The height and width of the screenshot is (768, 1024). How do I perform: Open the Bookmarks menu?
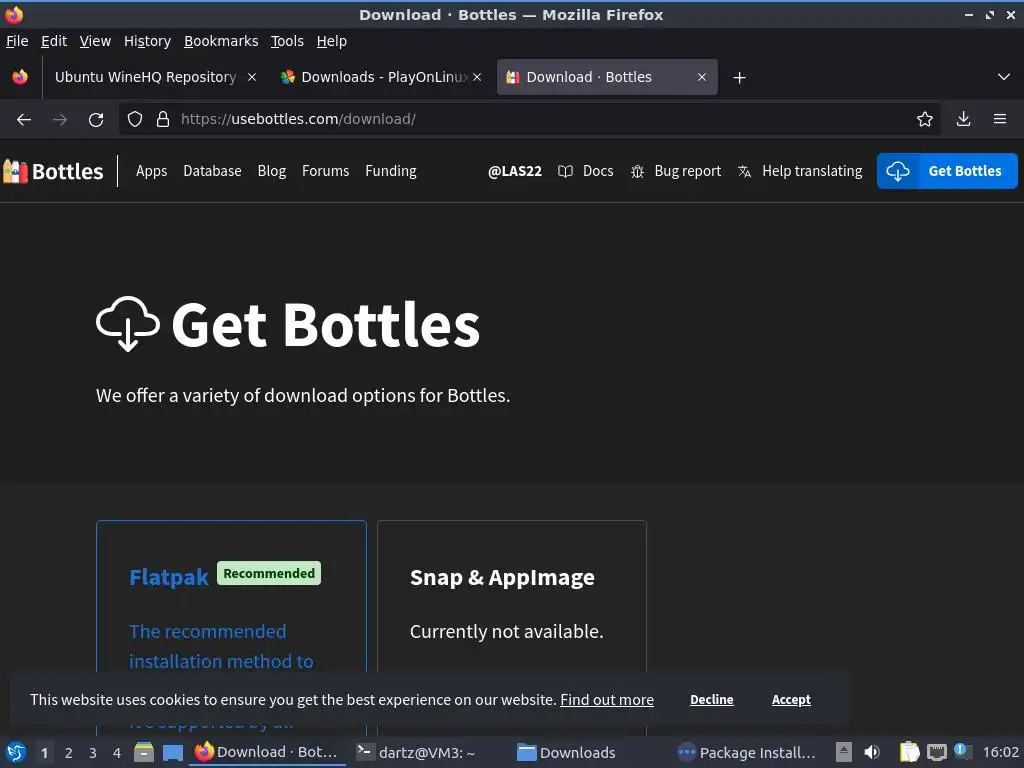(x=221, y=41)
